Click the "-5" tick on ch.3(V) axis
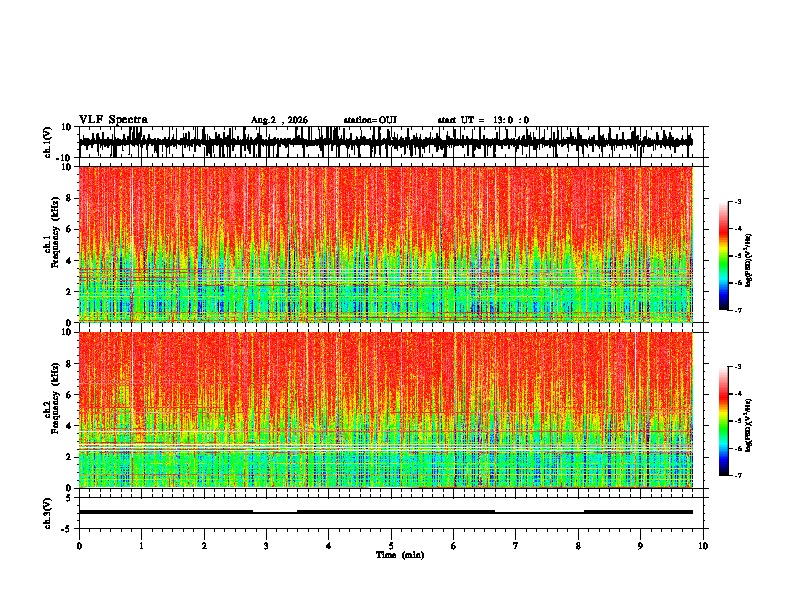 click(x=67, y=529)
